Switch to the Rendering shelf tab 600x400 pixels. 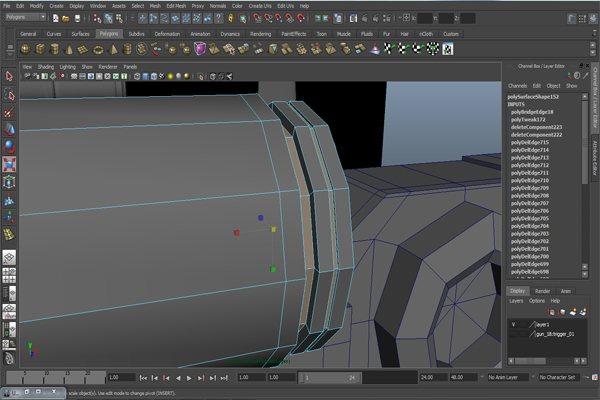(x=260, y=34)
